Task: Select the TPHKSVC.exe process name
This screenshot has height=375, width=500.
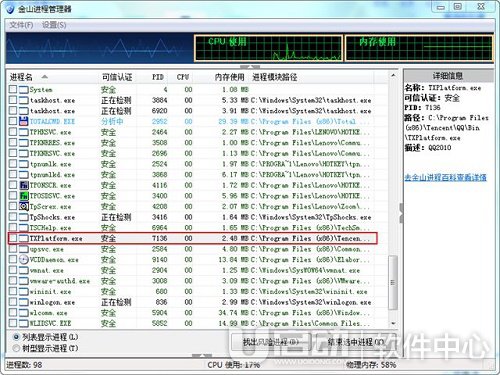Action: [x=50, y=132]
